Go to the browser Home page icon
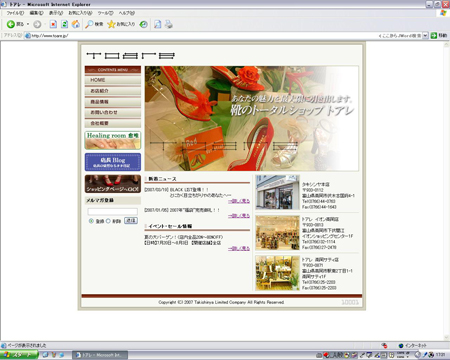 point(76,24)
